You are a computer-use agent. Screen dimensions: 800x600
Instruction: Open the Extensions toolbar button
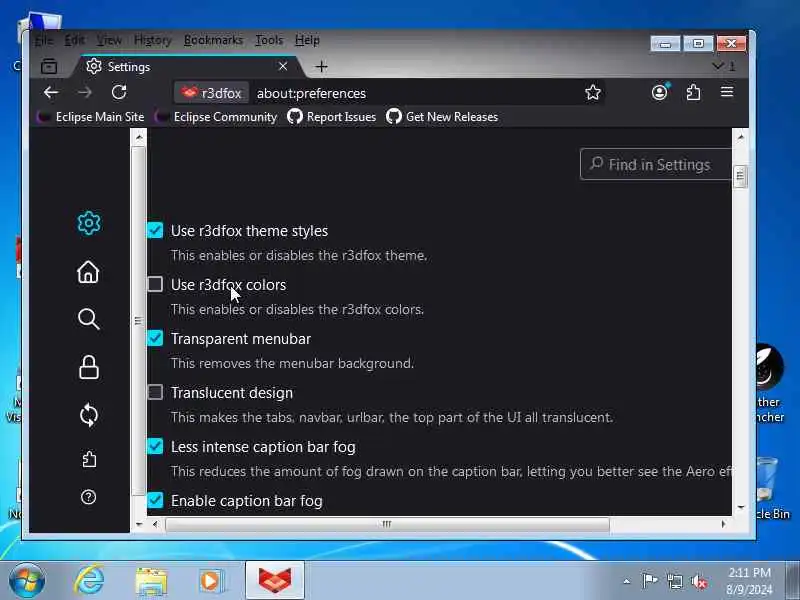pyautogui.click(x=693, y=92)
